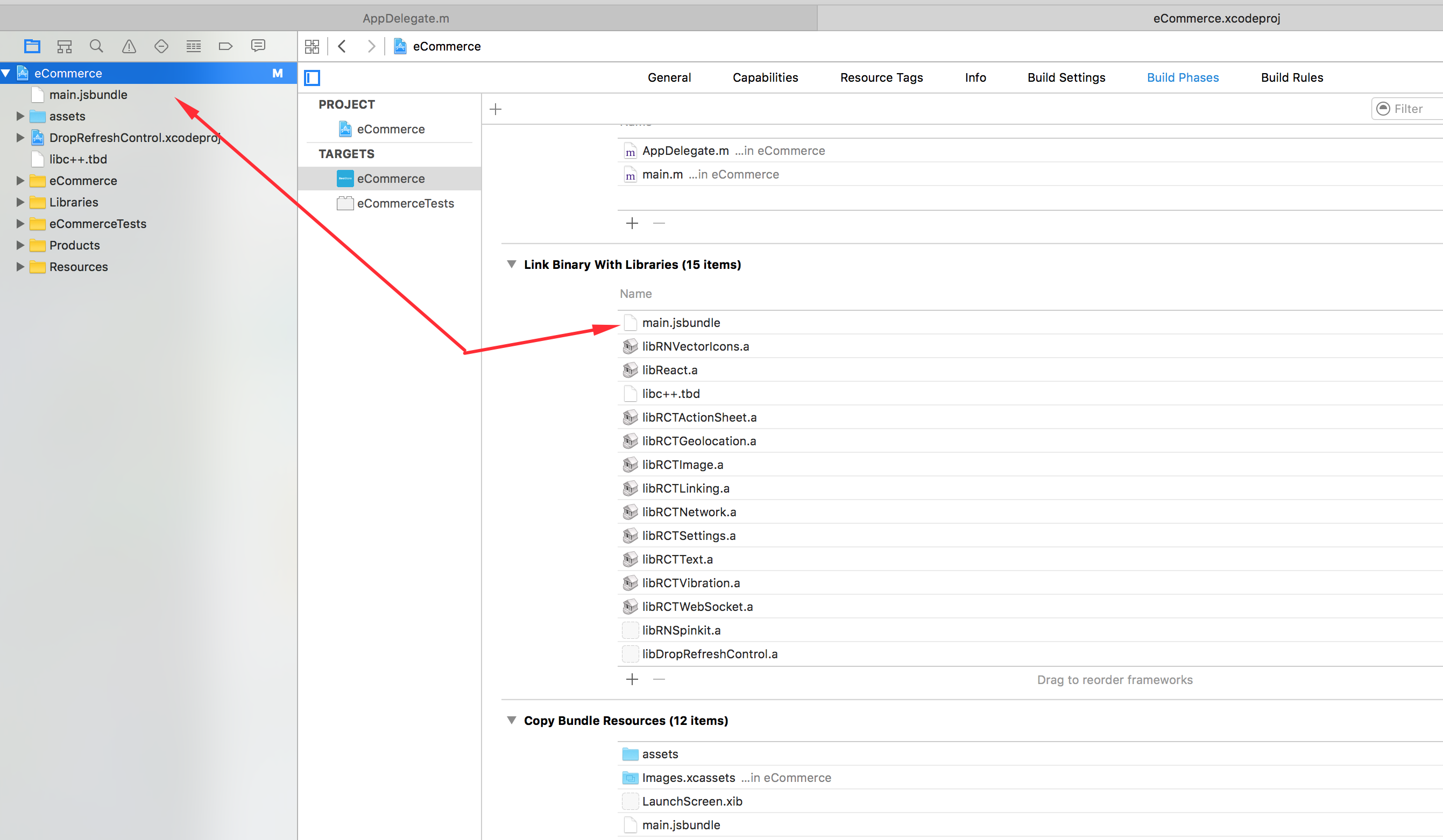The height and width of the screenshot is (840, 1443).
Task: Collapse Copy Bundle Resources section
Action: pos(511,721)
